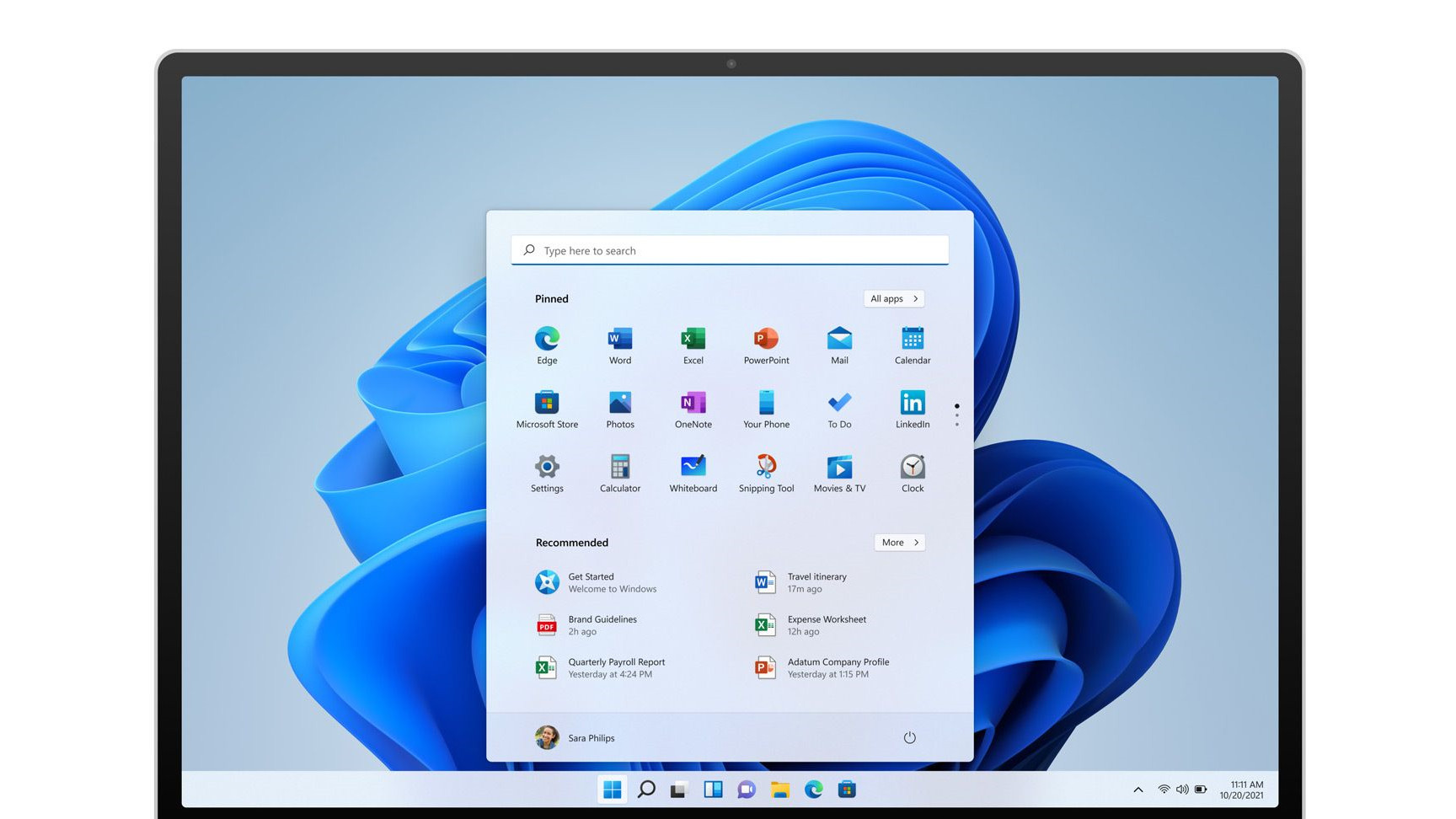Start PowerPoint from pinned apps
The image size is (1456, 819).
pyautogui.click(x=766, y=345)
